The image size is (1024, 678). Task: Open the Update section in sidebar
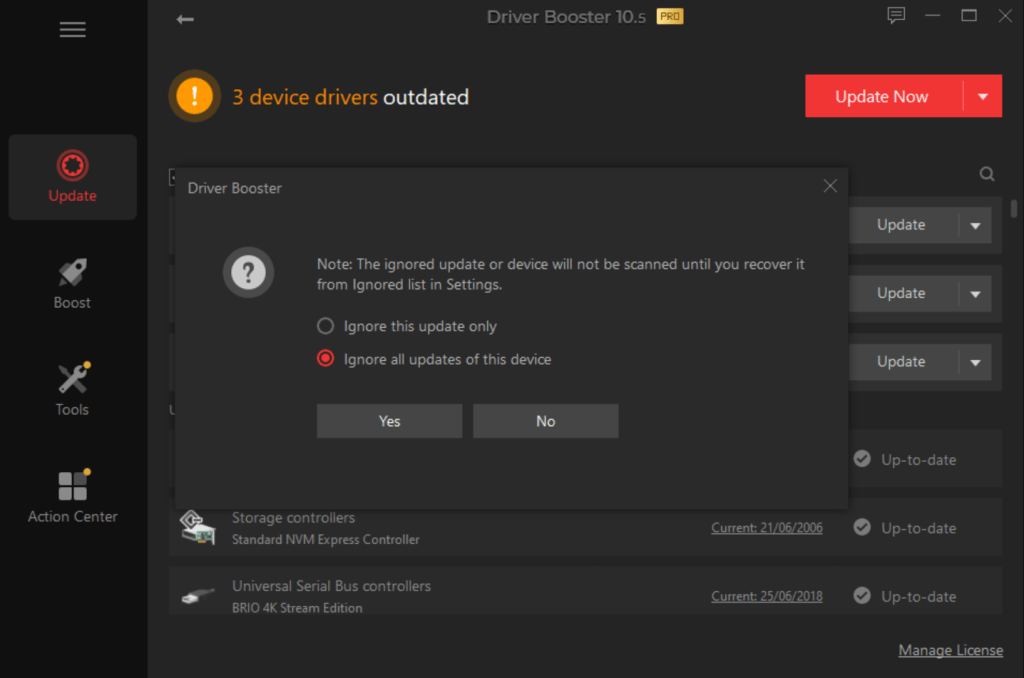[x=72, y=177]
